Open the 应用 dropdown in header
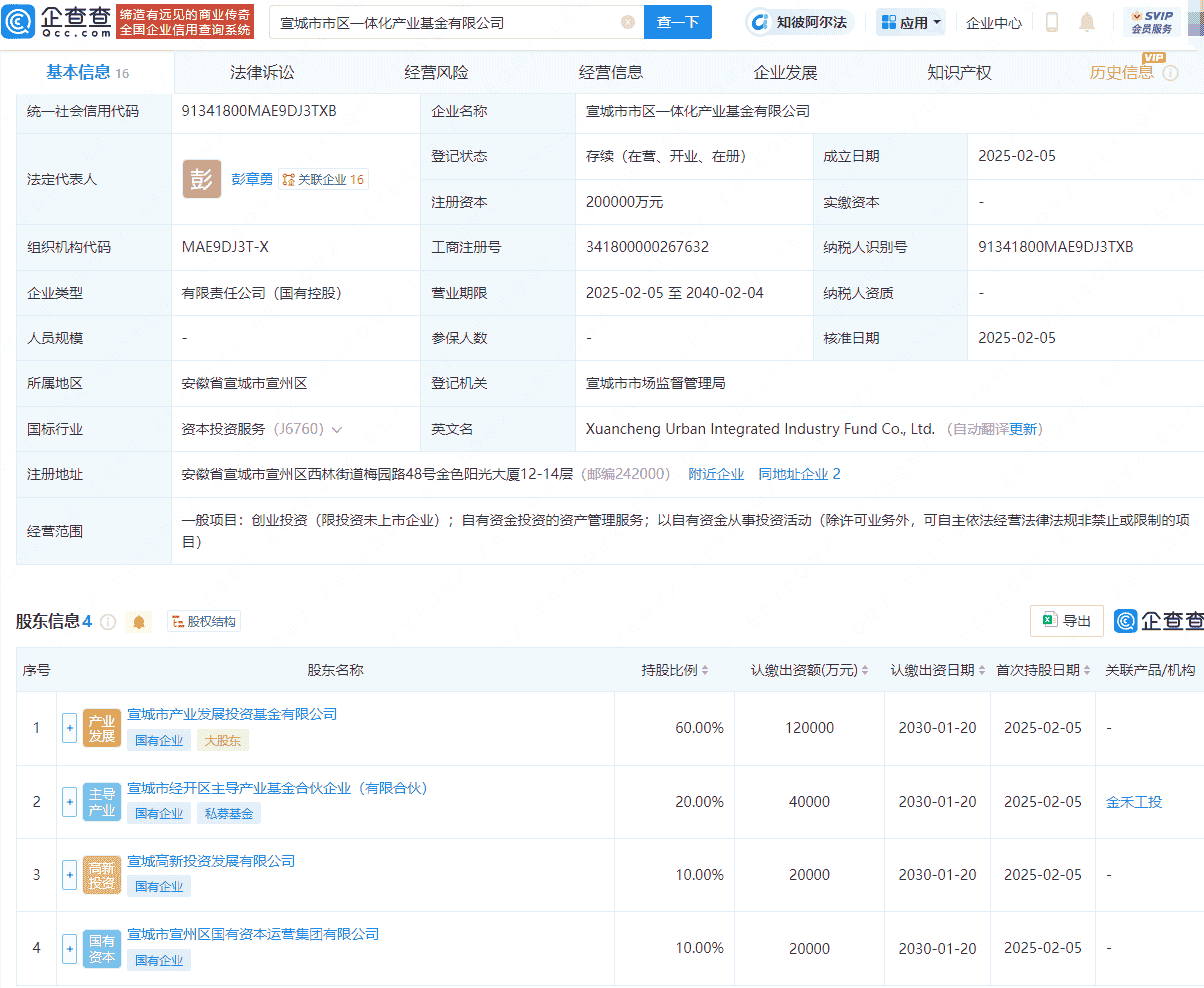 (910, 21)
